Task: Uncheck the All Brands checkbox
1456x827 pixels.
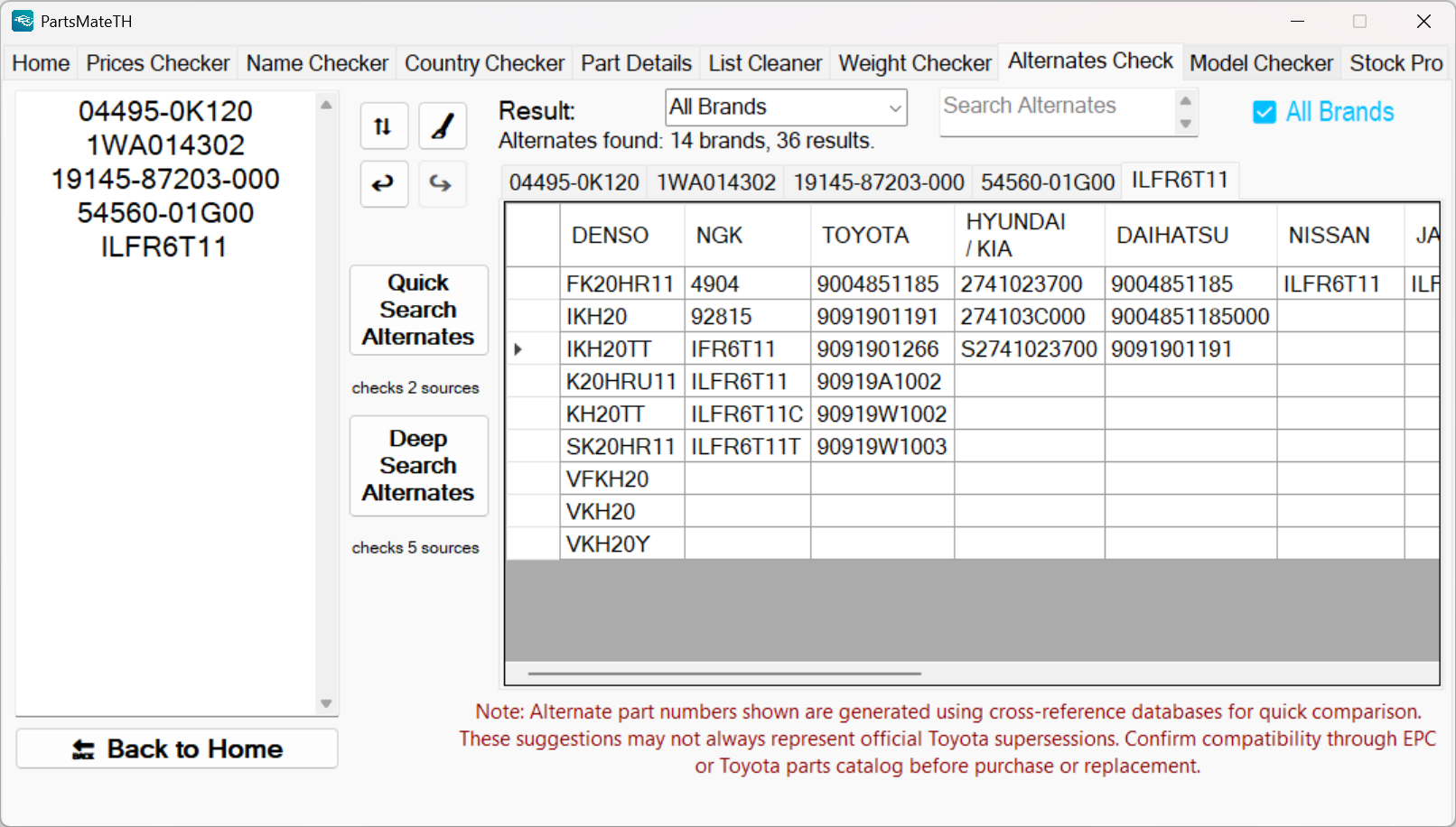Action: (x=1265, y=112)
